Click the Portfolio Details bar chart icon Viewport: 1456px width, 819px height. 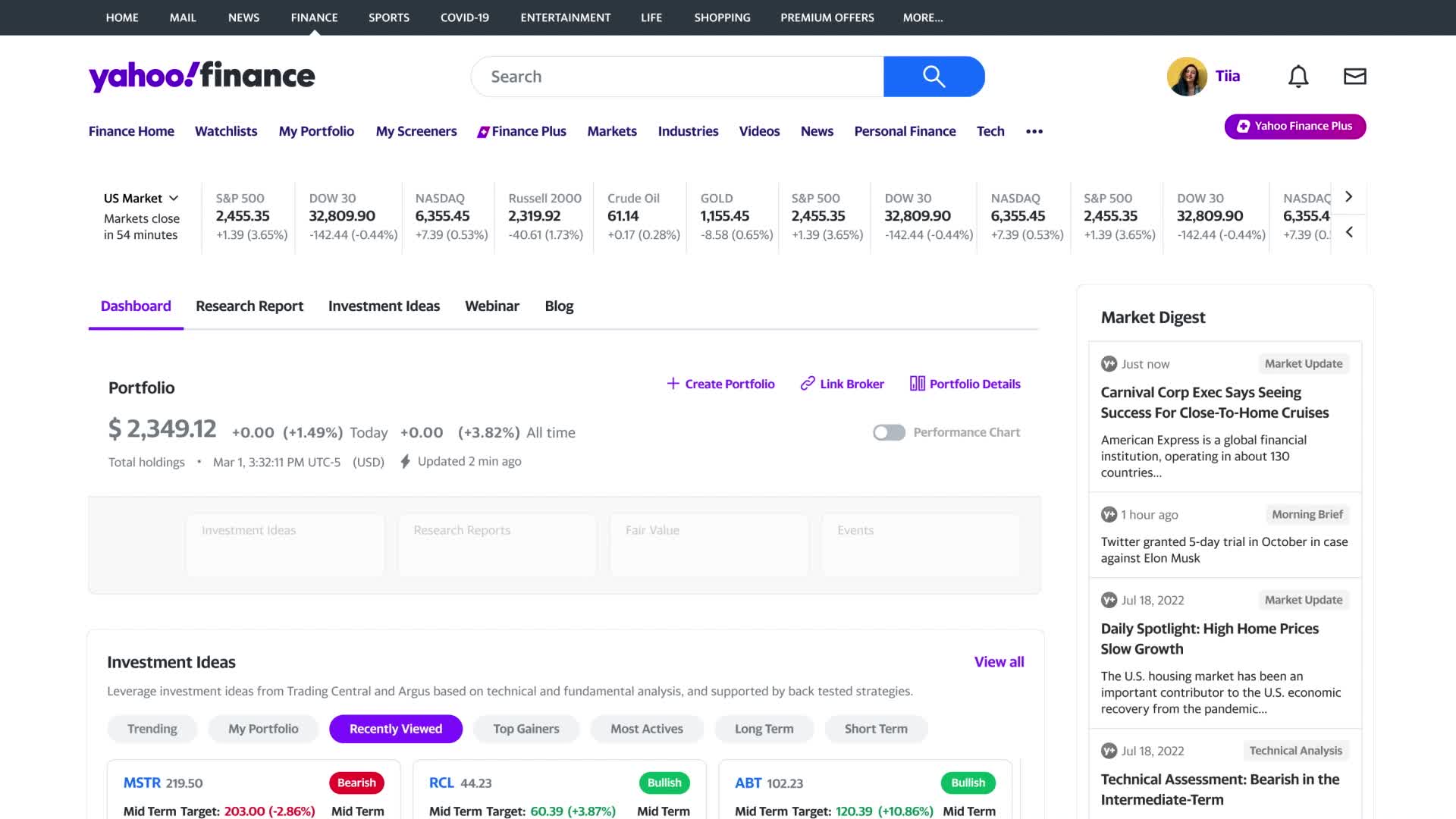pyautogui.click(x=915, y=383)
